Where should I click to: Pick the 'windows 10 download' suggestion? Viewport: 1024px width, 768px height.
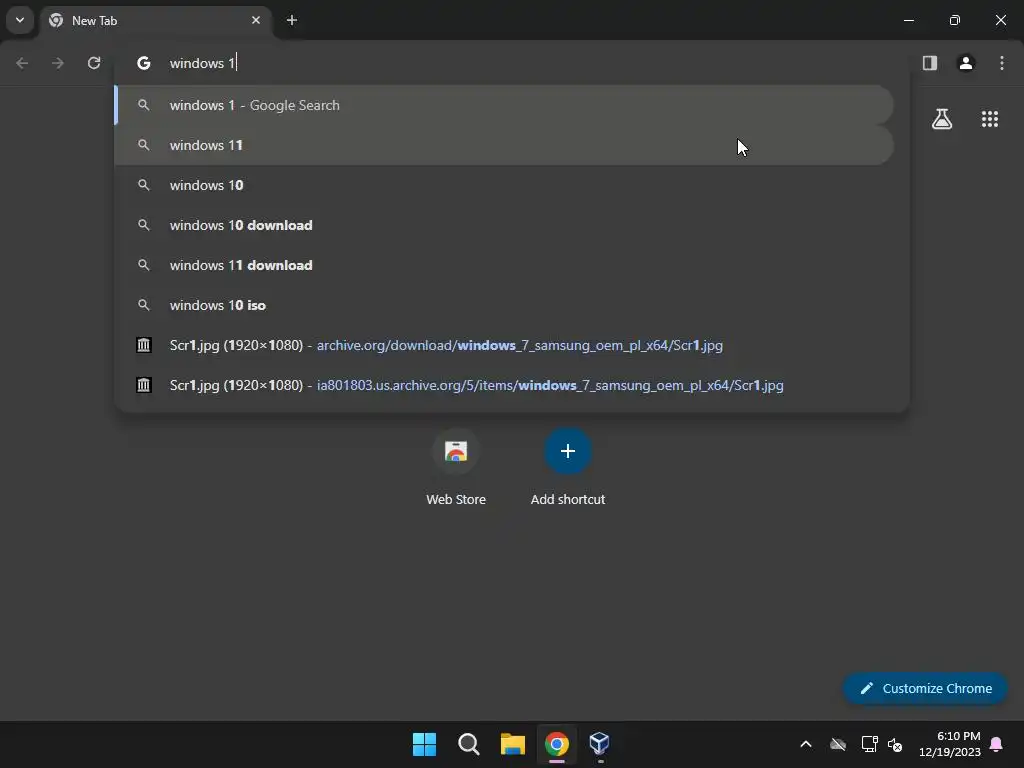click(x=504, y=225)
